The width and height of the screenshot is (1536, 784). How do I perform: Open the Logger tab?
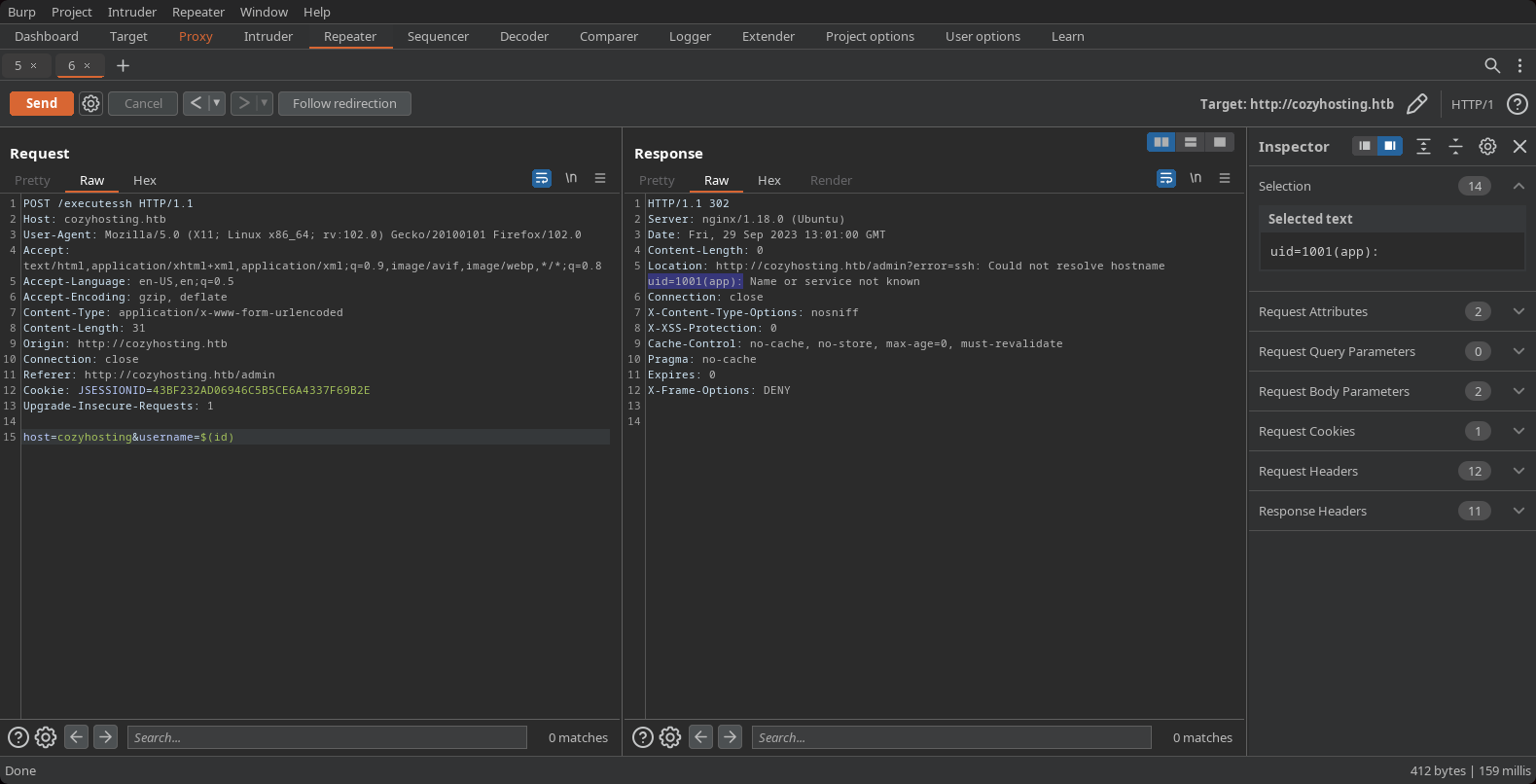[690, 36]
